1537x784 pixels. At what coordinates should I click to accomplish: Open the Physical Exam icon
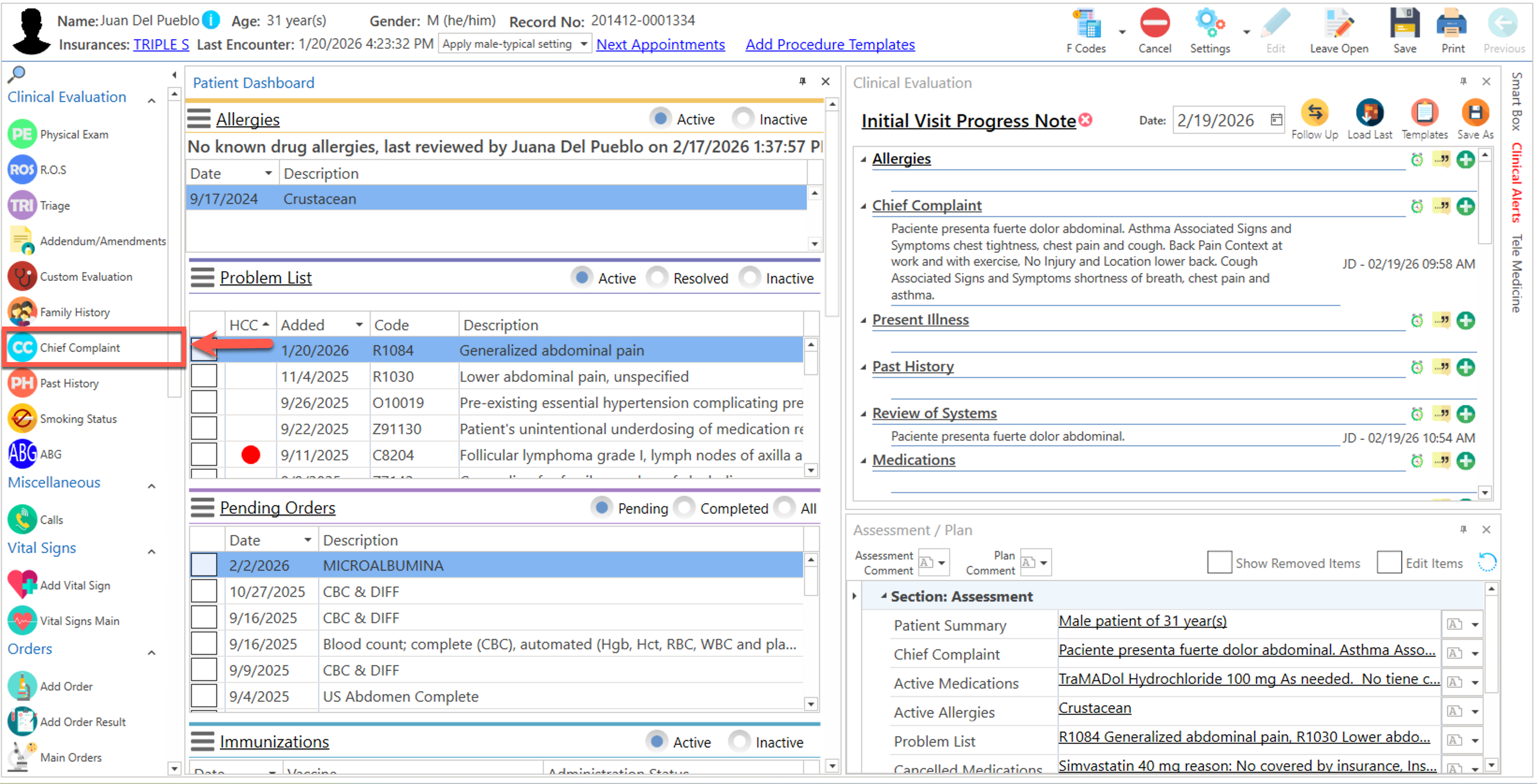[x=22, y=134]
